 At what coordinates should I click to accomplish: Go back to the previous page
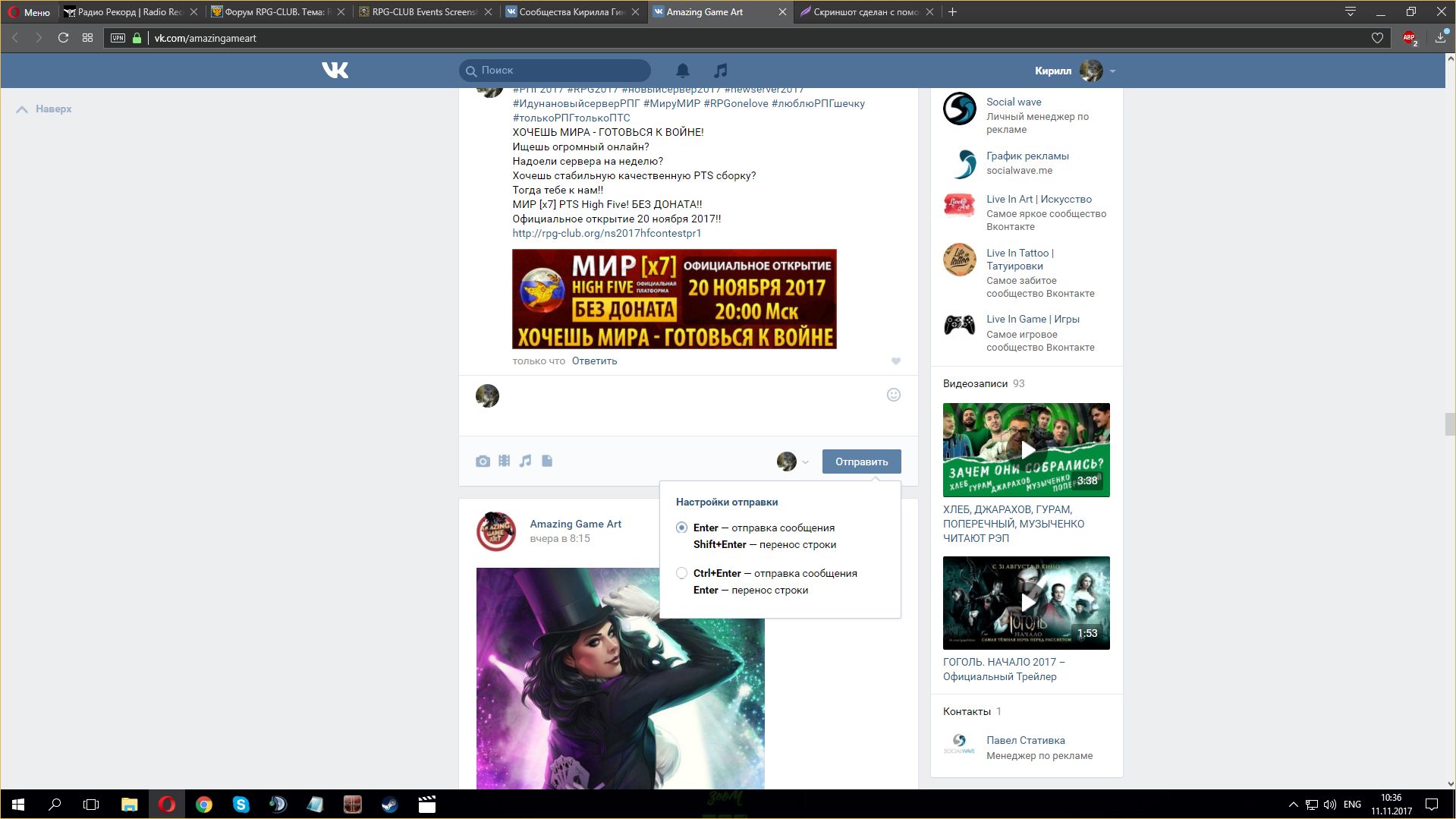15,38
